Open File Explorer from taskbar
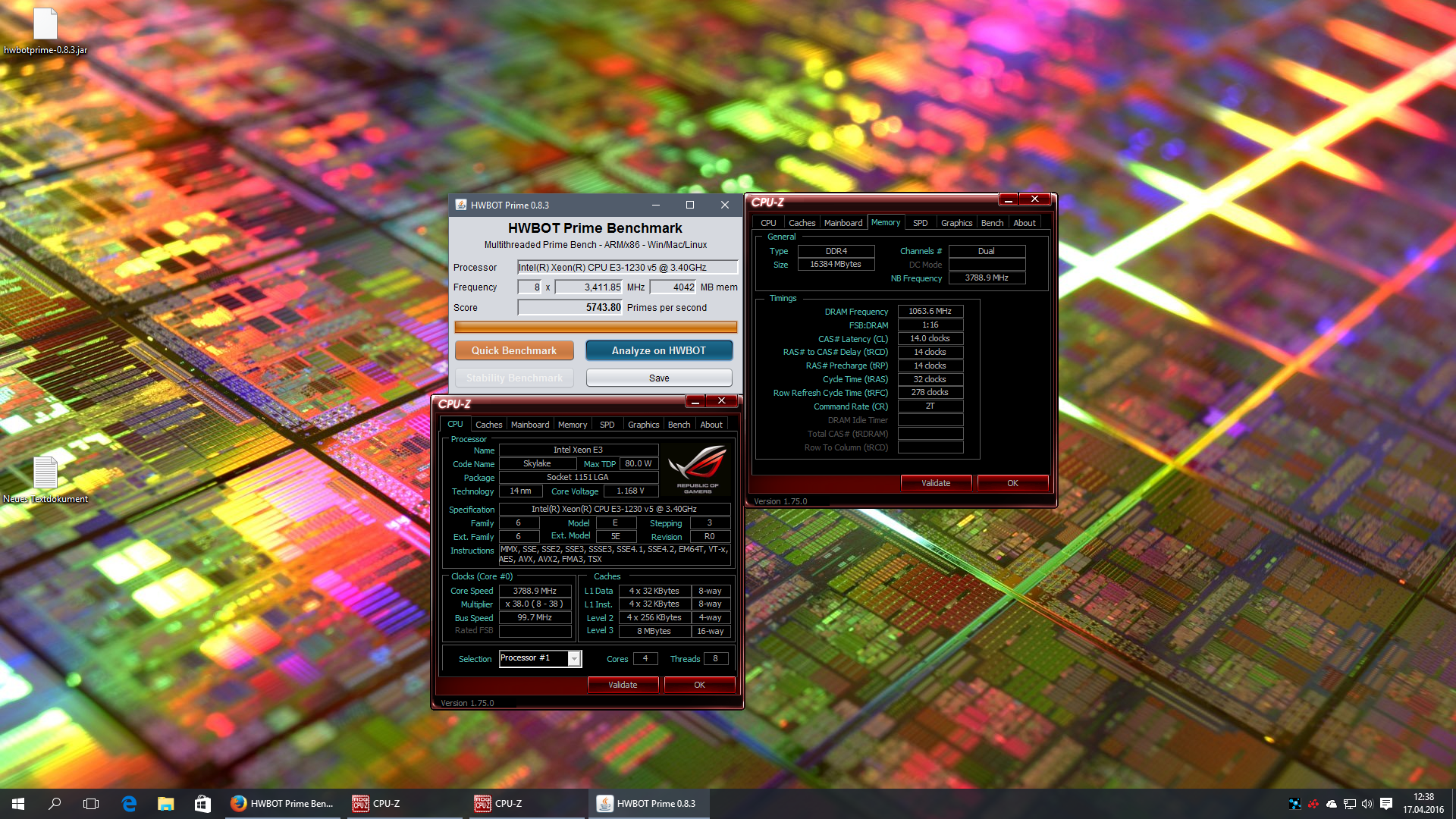The image size is (1456, 819). point(165,803)
